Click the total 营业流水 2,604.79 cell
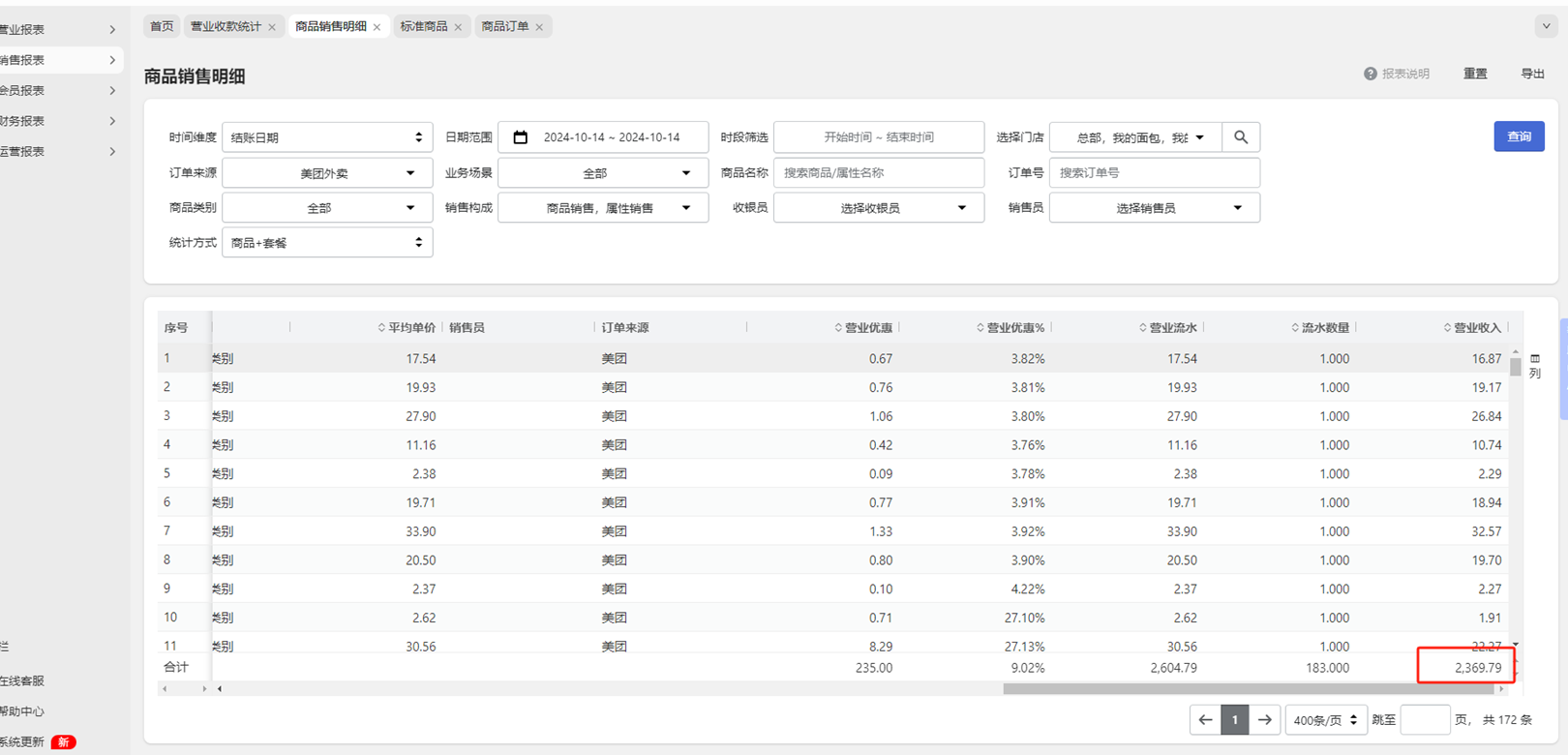The width and height of the screenshot is (1568, 755). 1173,668
